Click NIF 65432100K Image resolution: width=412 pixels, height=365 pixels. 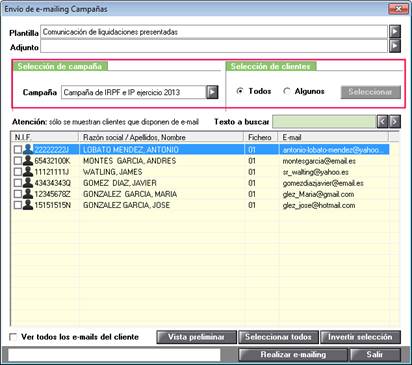point(52,161)
